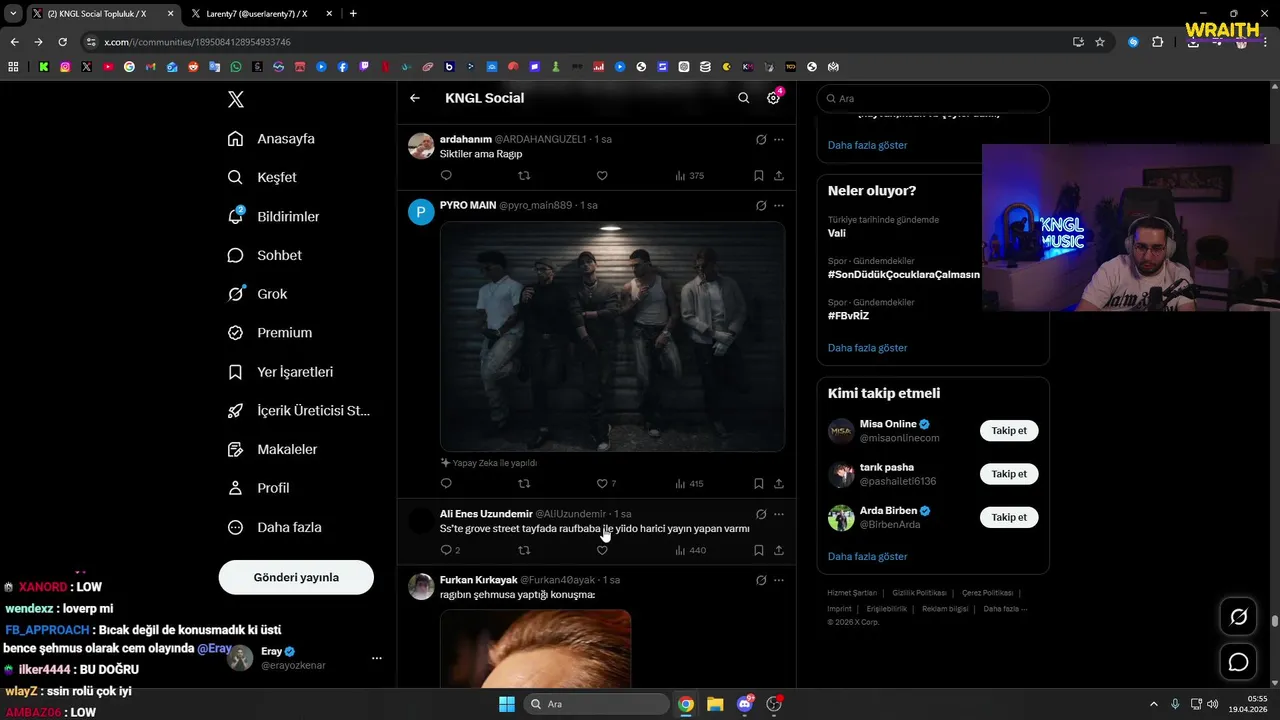This screenshot has height=720, width=1280.
Task: Open Yer İşaretleri bookmarks
Action: [x=280, y=372]
